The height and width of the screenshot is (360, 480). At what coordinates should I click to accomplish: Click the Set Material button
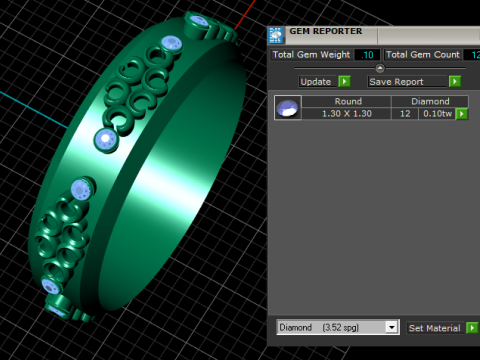coord(434,328)
